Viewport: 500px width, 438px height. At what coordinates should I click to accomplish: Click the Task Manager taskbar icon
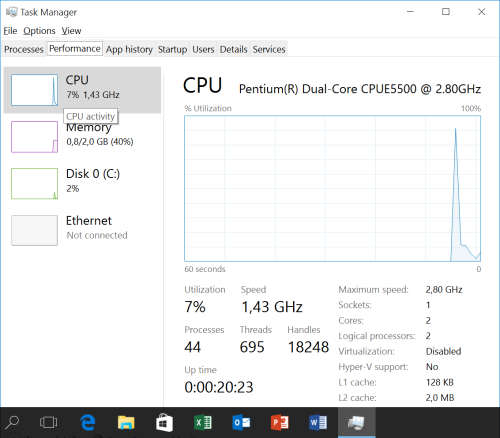tap(357, 423)
